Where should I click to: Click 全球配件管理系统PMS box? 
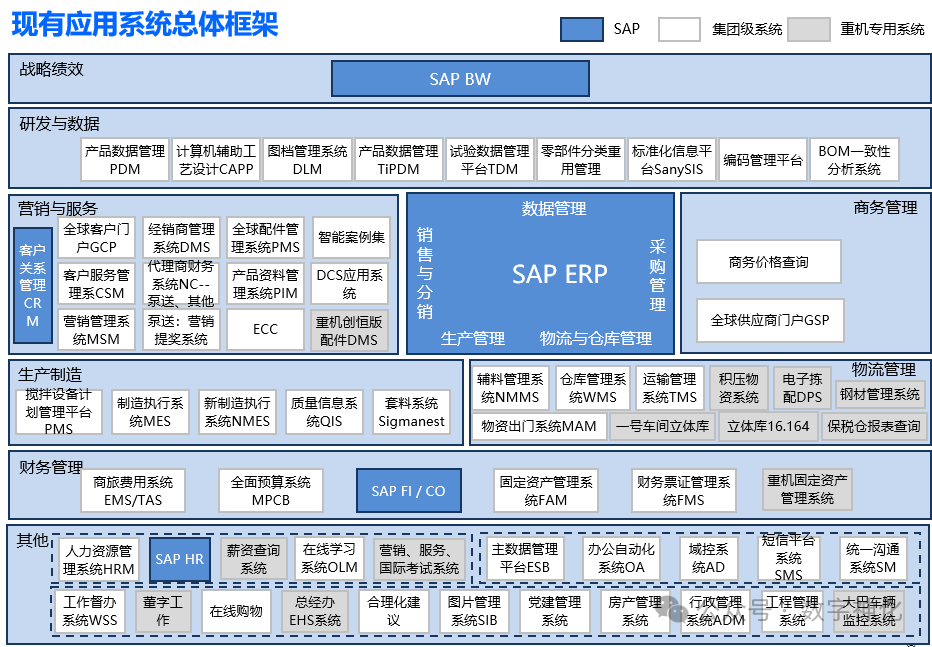pos(266,238)
